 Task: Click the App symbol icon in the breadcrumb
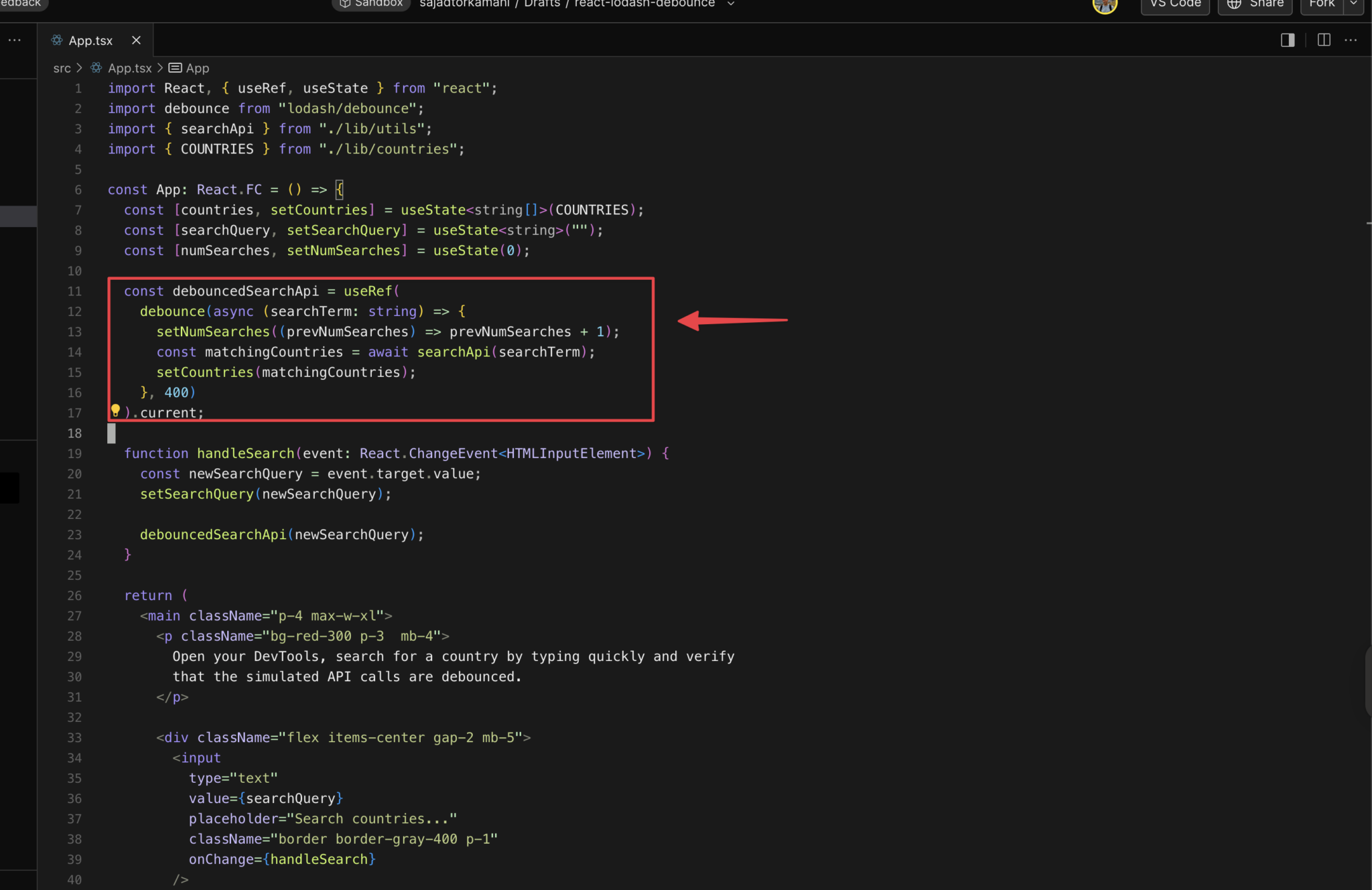click(x=174, y=68)
